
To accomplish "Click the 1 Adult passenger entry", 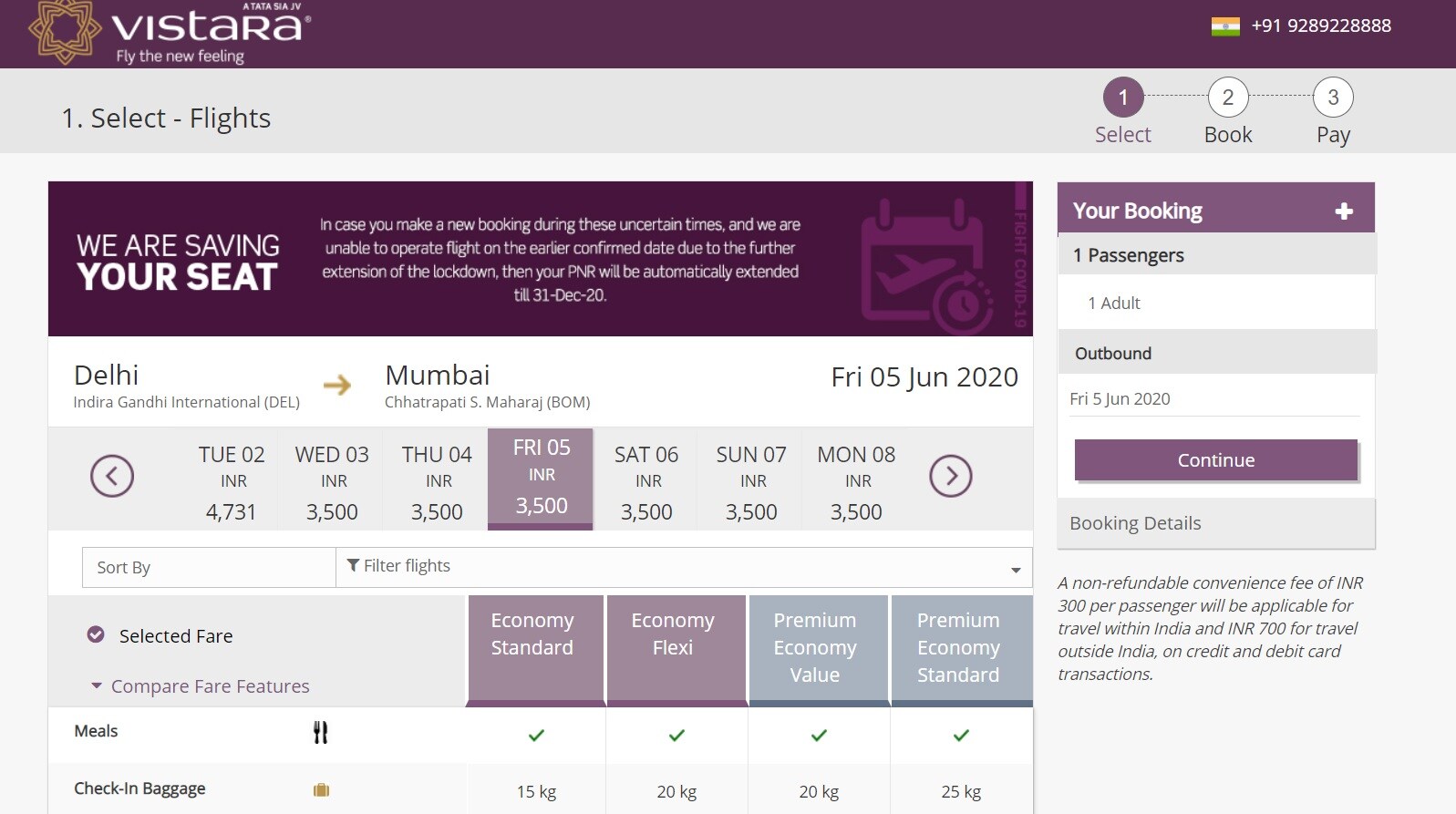I will pos(1114,303).
